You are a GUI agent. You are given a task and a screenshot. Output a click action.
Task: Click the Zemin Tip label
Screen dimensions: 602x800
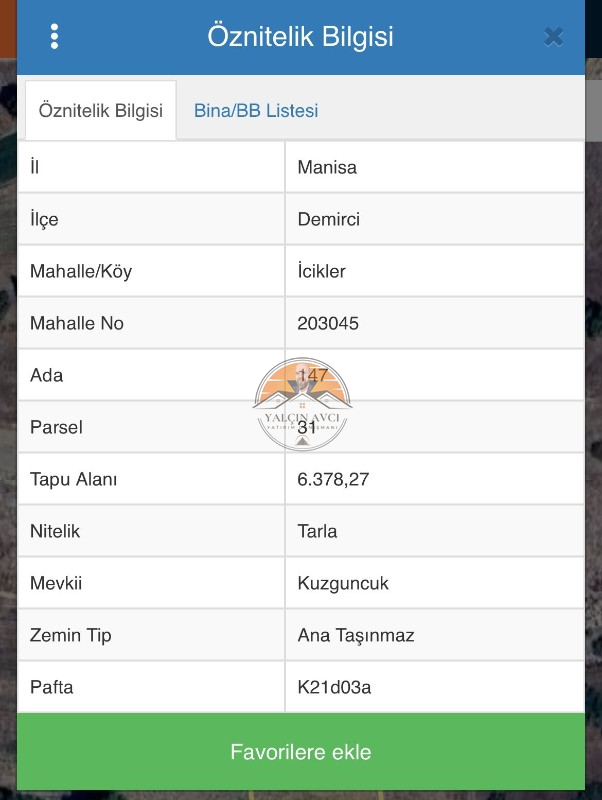pos(70,635)
